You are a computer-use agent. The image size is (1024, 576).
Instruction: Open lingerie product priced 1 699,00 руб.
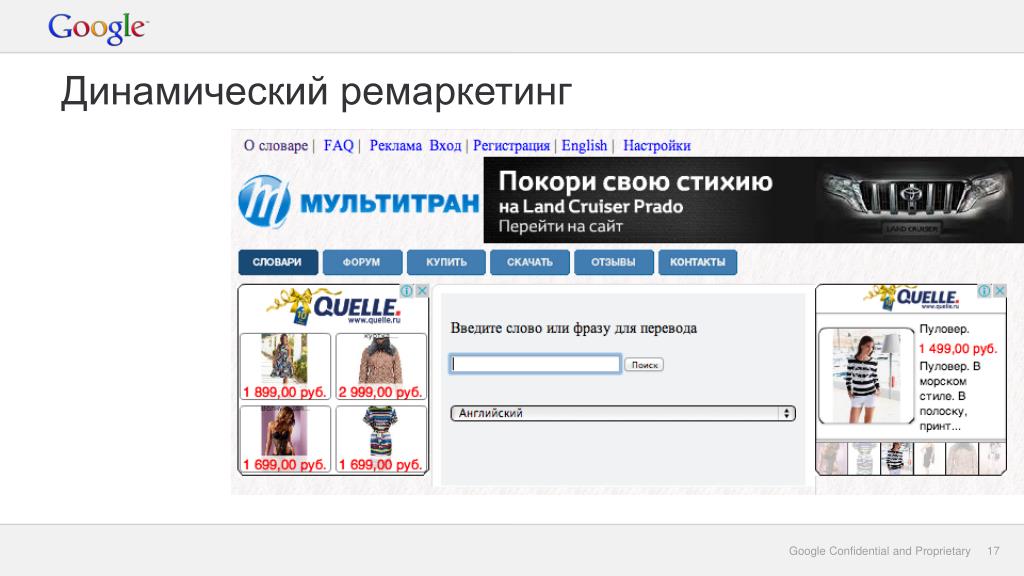(285, 439)
